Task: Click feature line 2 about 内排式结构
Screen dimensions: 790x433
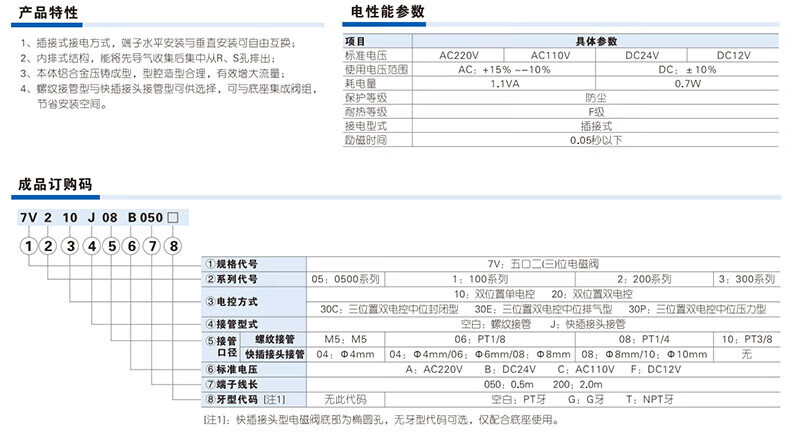Action: [148, 58]
